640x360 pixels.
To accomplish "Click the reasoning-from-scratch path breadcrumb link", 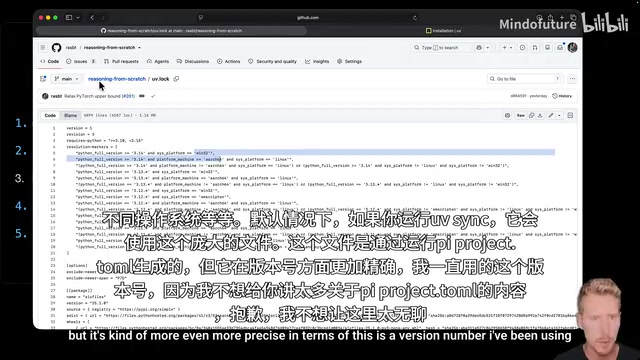I will coord(117,79).
